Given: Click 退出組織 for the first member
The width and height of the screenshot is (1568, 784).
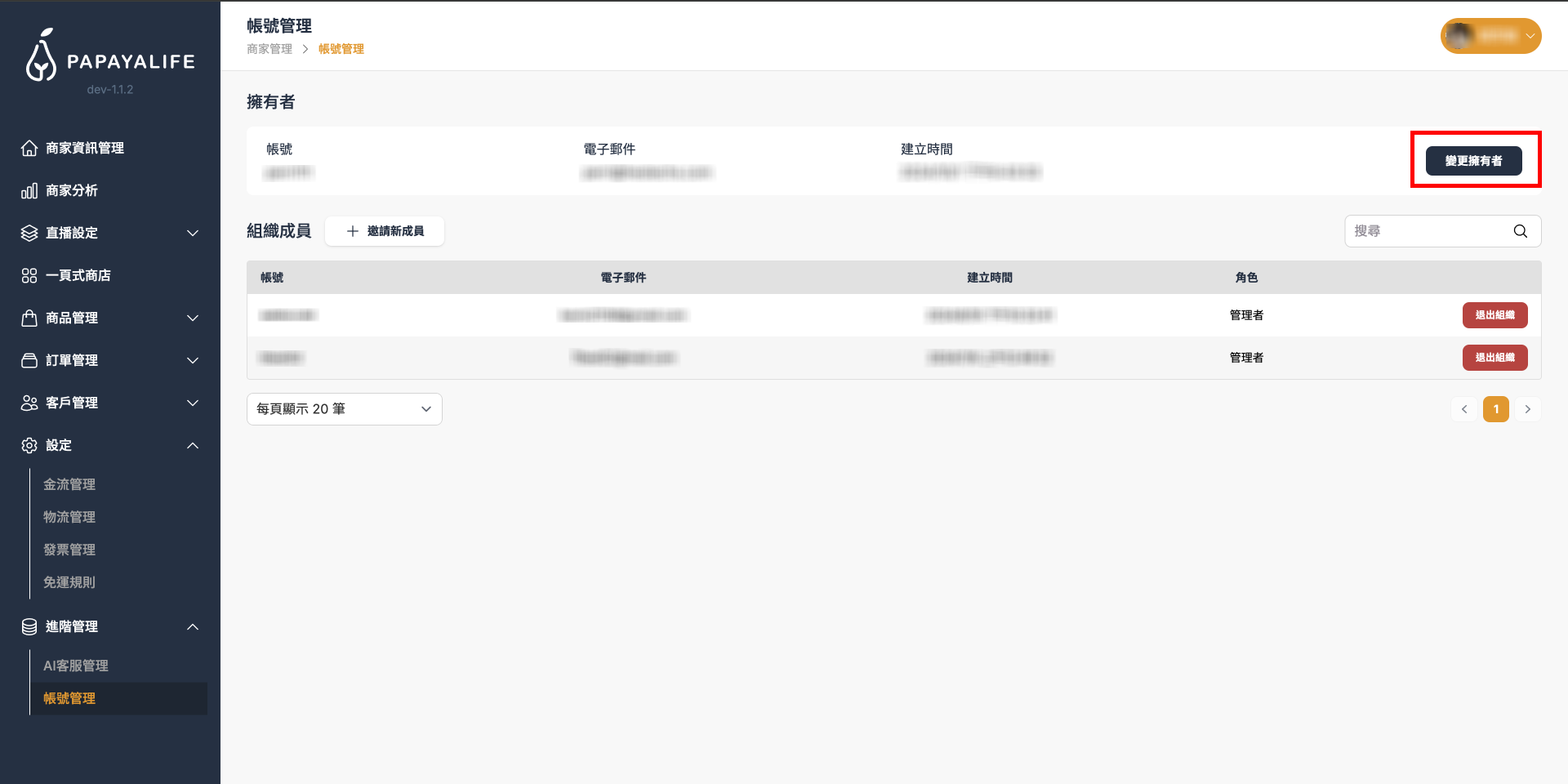Looking at the screenshot, I should coord(1494,315).
